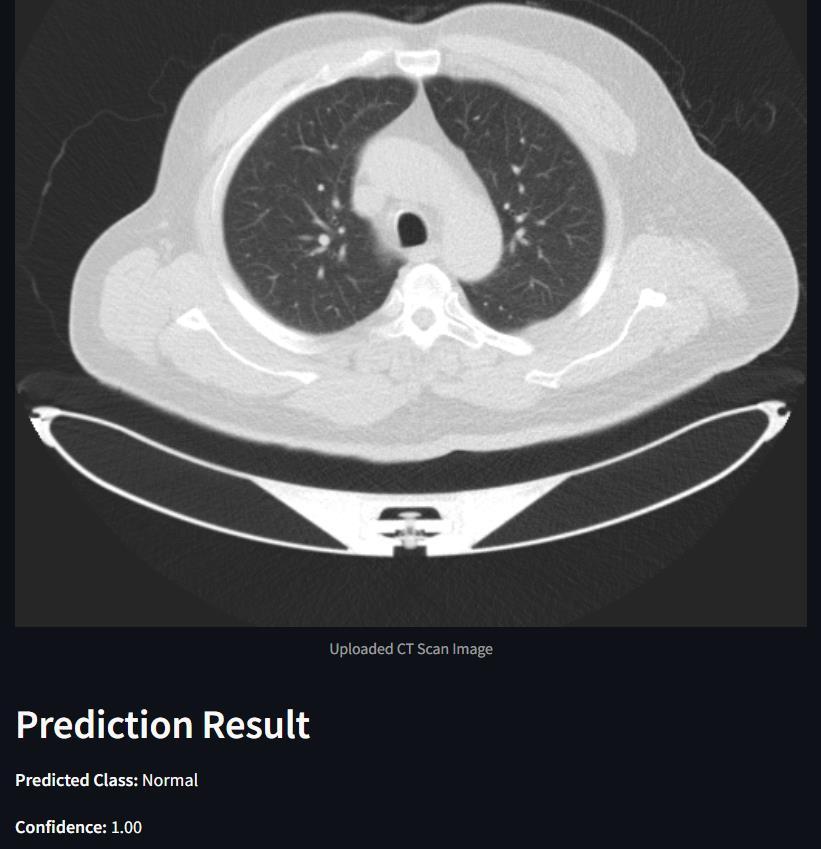
Task: Select the 1.00 confidence value
Action: click(x=127, y=827)
